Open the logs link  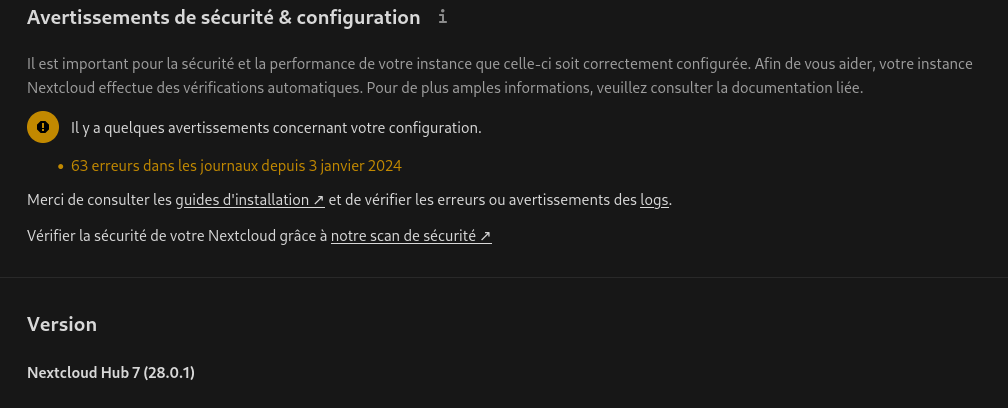(x=654, y=200)
